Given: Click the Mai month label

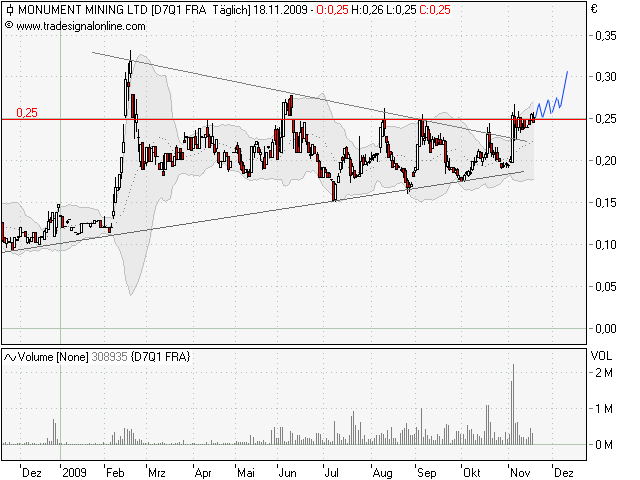Looking at the screenshot, I should click(246, 473).
